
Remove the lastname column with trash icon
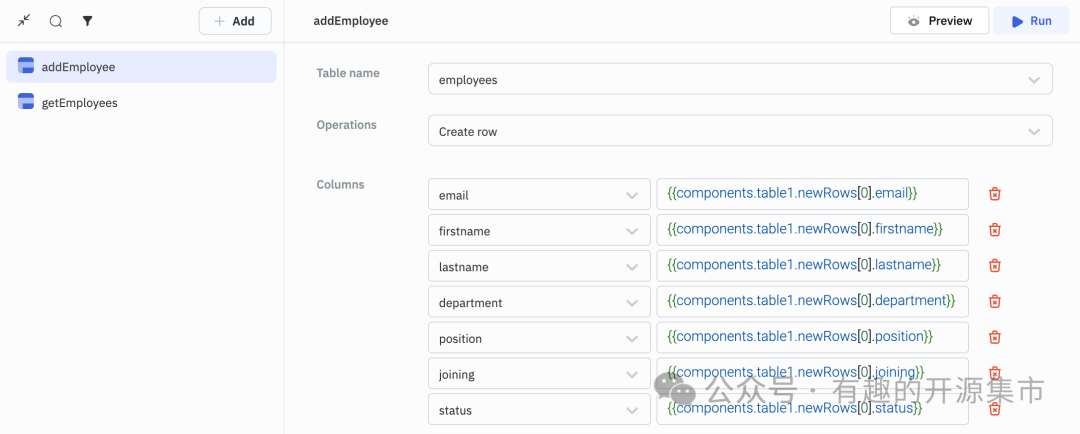coord(995,266)
